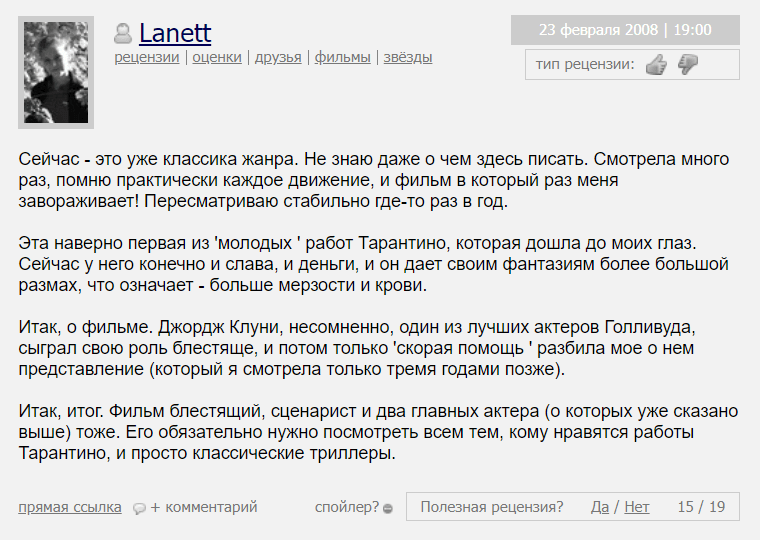The height and width of the screenshot is (540, 760).
Task: Open the рецензии link under the username
Action: (147, 57)
